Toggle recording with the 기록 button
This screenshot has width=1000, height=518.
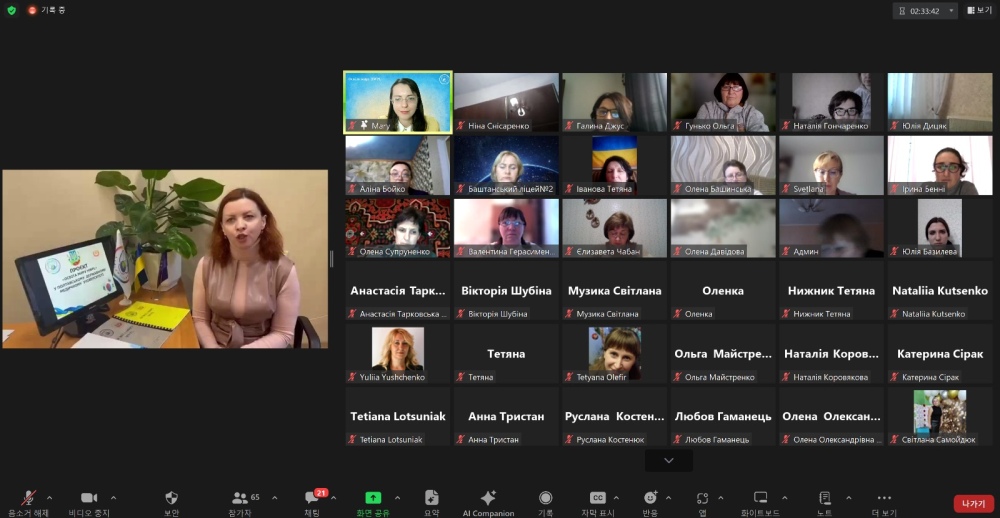tap(545, 498)
